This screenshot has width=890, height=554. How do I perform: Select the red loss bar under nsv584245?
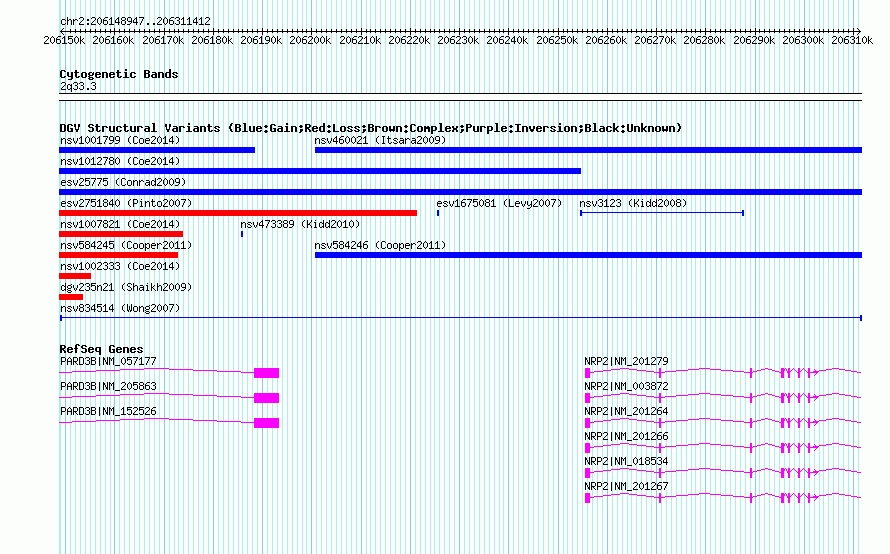[119, 255]
